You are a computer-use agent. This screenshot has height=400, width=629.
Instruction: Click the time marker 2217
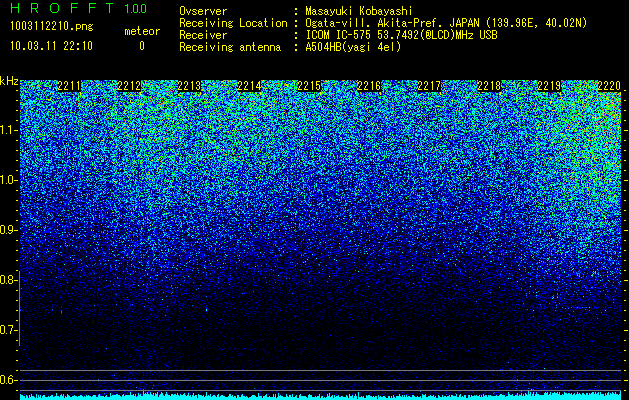429,86
